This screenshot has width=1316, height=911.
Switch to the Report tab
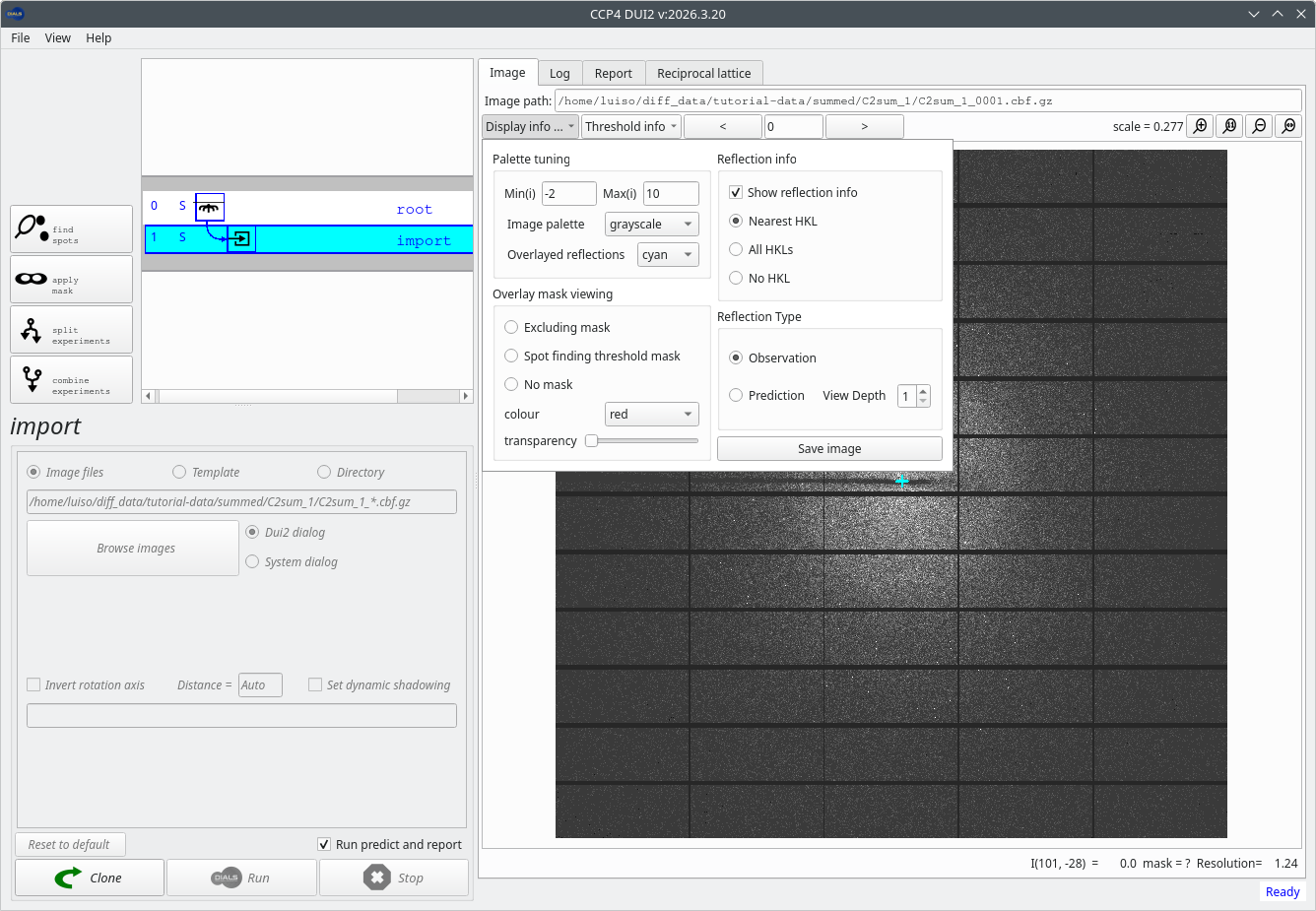pyautogui.click(x=614, y=73)
